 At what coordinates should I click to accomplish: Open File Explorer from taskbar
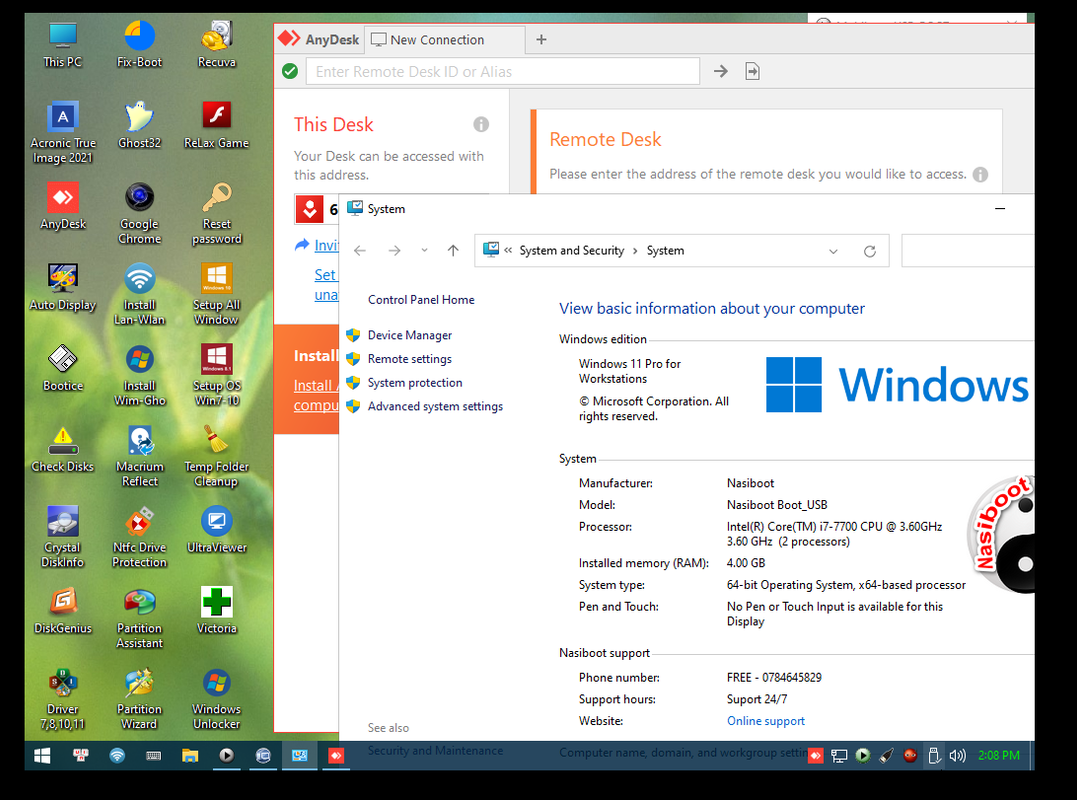click(x=190, y=755)
